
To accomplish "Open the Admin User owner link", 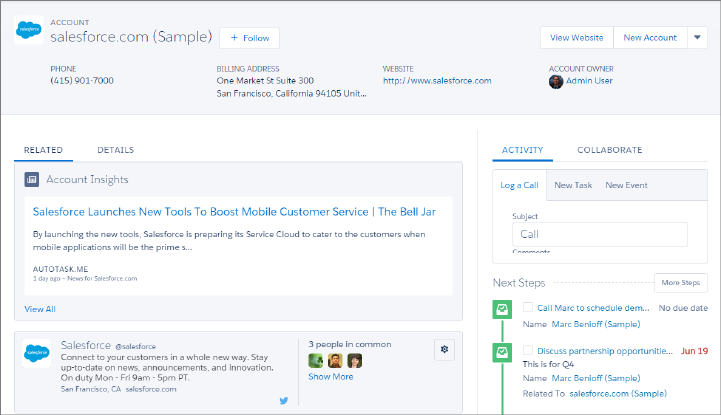I will [589, 81].
